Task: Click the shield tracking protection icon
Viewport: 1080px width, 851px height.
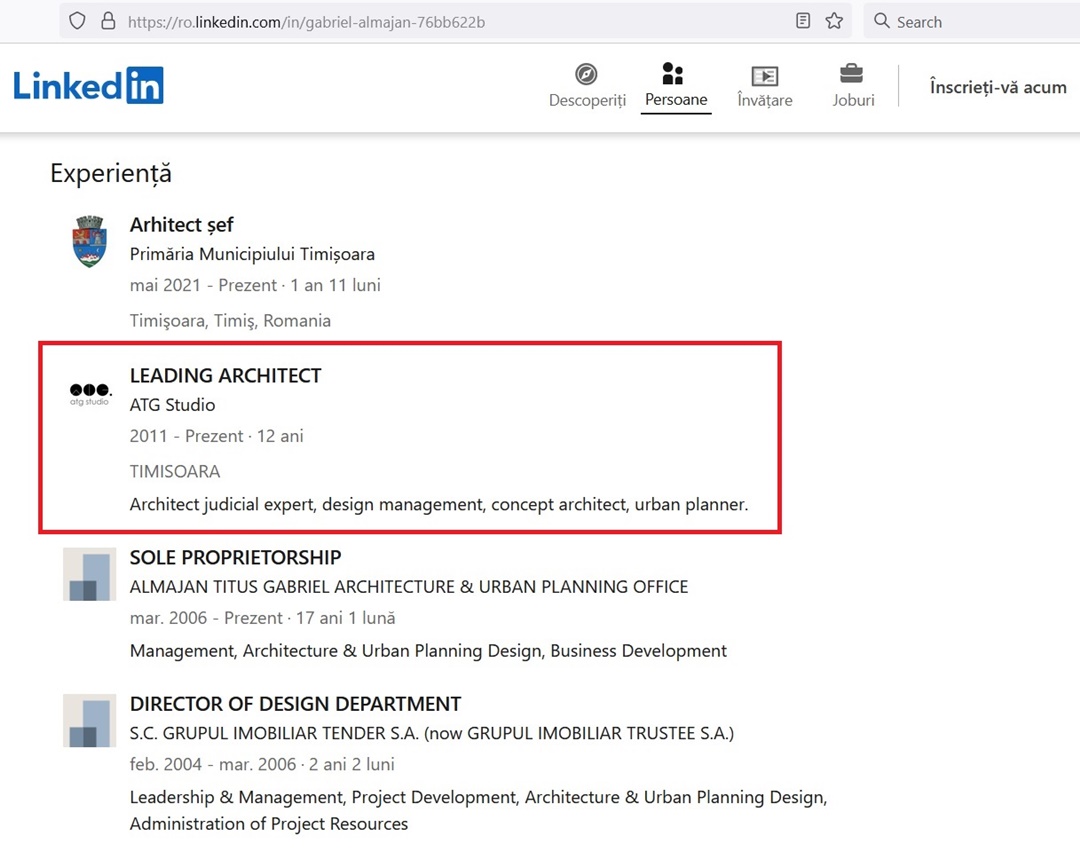Action: click(x=77, y=21)
